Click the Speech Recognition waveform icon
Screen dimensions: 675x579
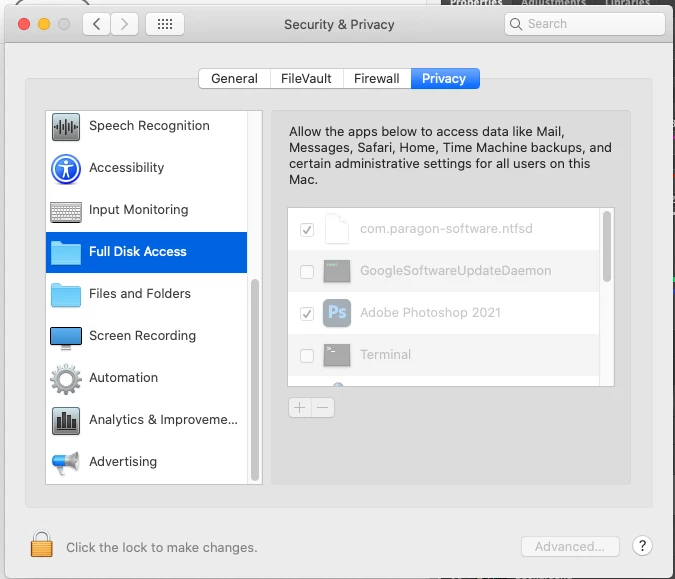click(66, 127)
